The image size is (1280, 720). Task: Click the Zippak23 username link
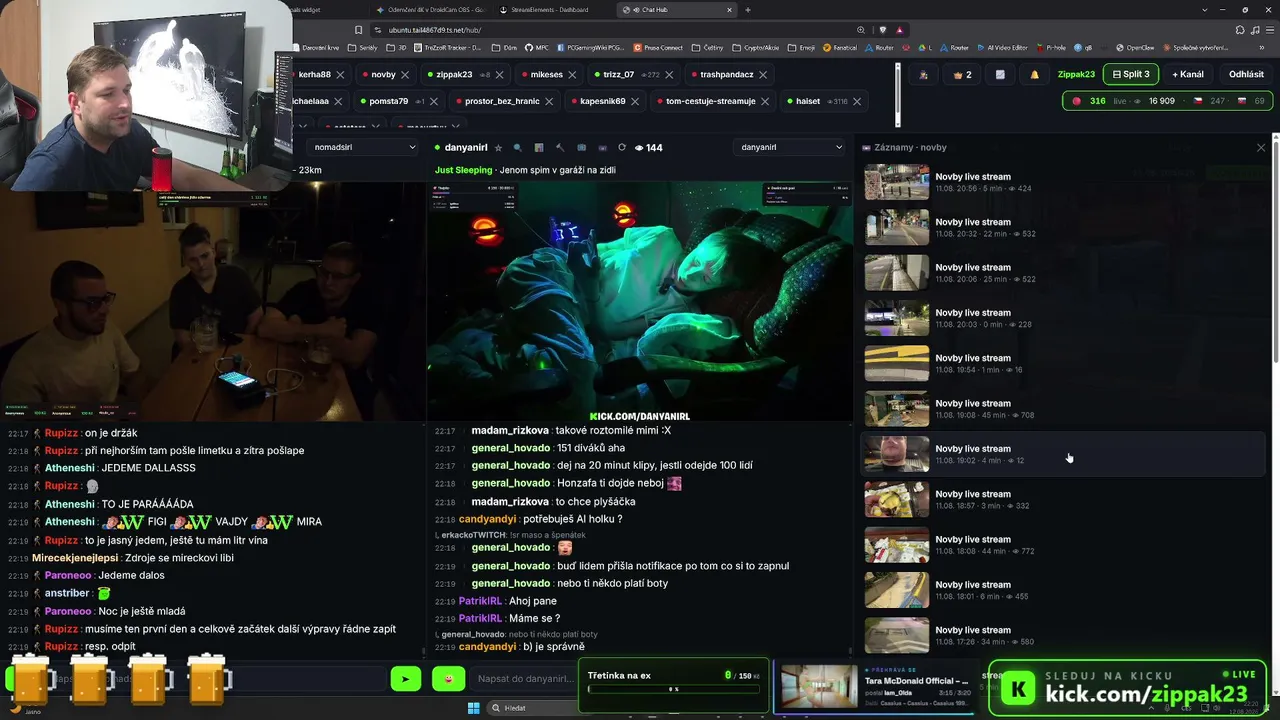point(1076,74)
